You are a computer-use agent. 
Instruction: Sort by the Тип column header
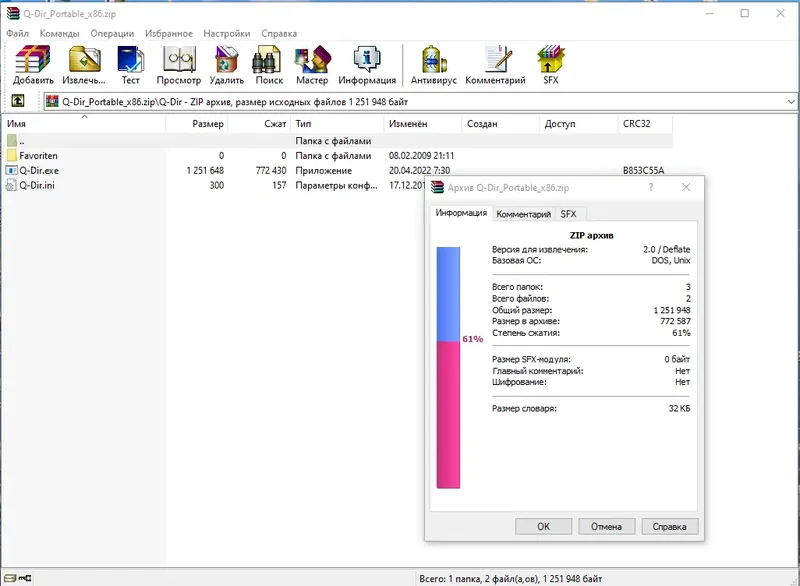pos(337,123)
